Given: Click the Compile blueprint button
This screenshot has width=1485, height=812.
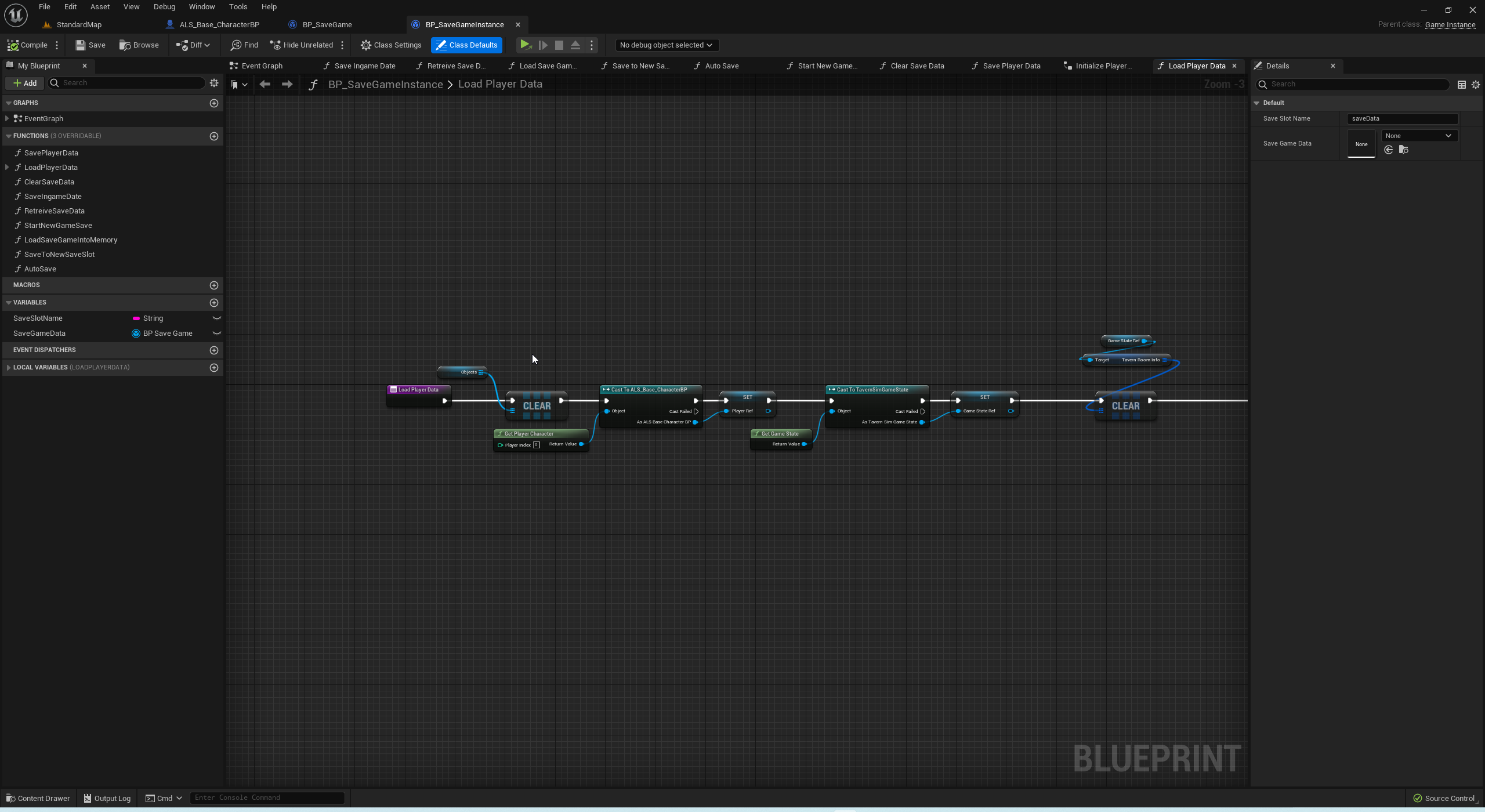Looking at the screenshot, I should (27, 45).
